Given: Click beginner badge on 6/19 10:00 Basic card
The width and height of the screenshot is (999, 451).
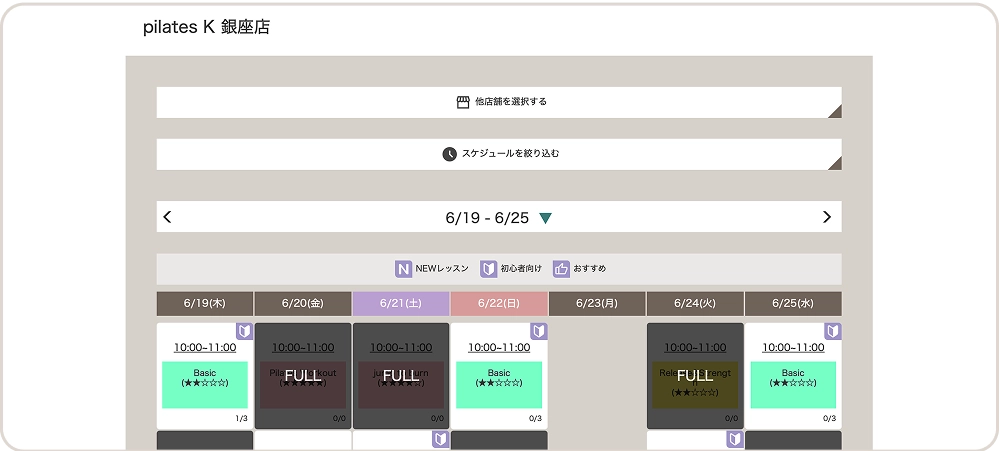Looking at the screenshot, I should pos(245,331).
